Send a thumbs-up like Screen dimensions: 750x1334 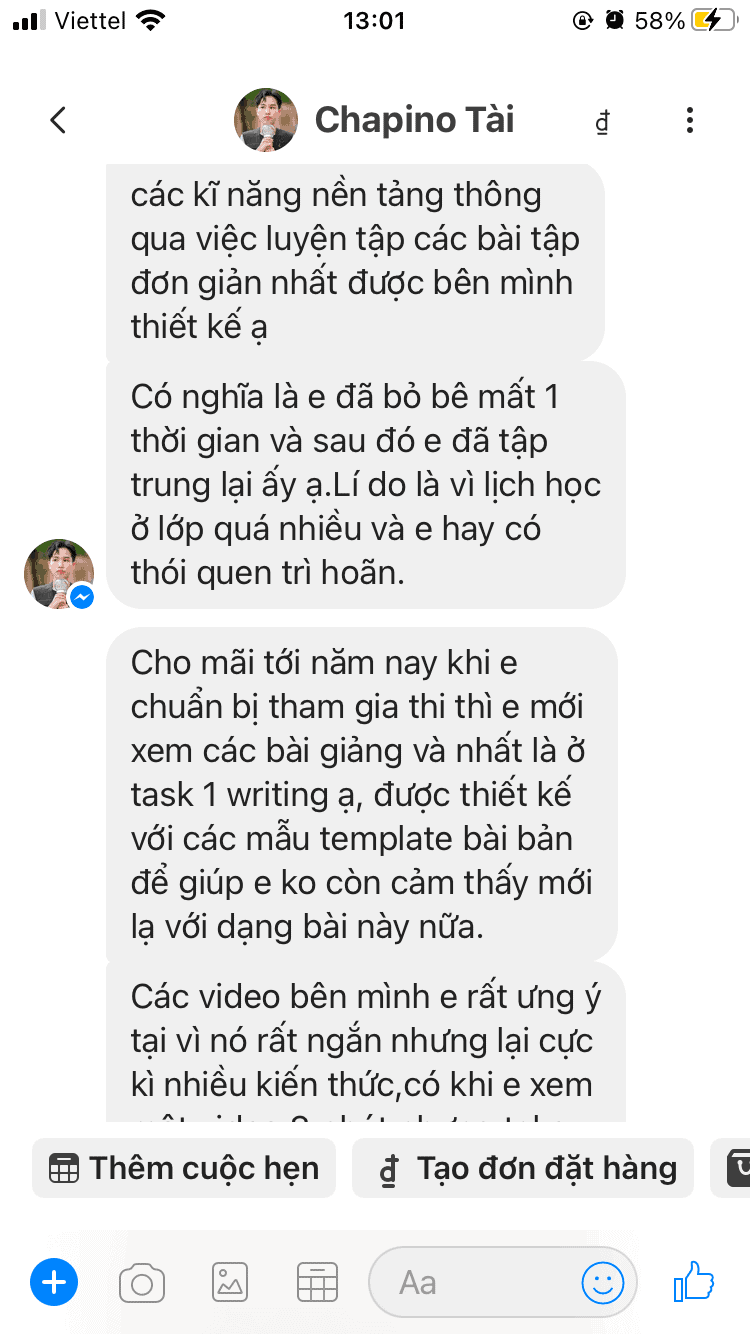coord(694,1281)
